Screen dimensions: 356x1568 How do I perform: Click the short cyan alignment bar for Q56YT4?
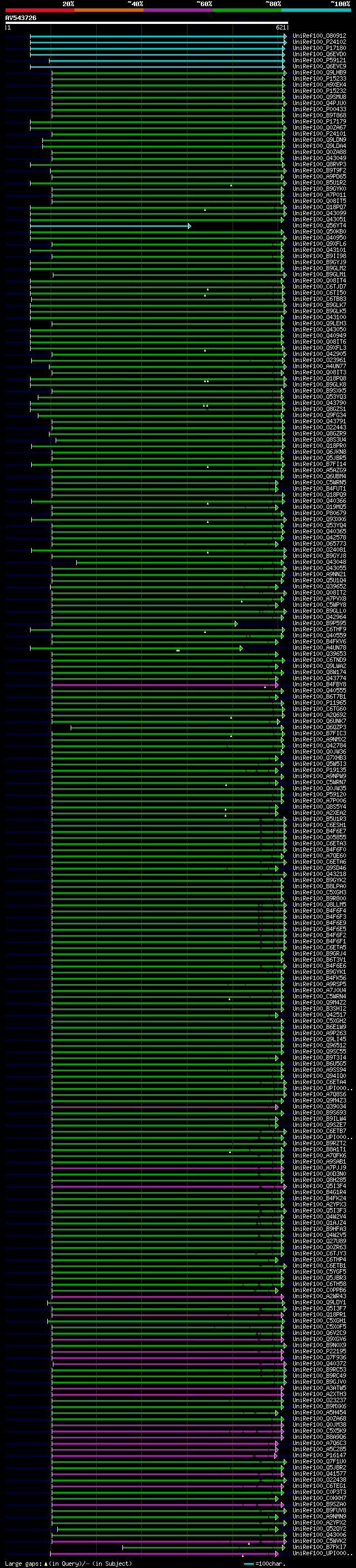pyautogui.click(x=110, y=226)
